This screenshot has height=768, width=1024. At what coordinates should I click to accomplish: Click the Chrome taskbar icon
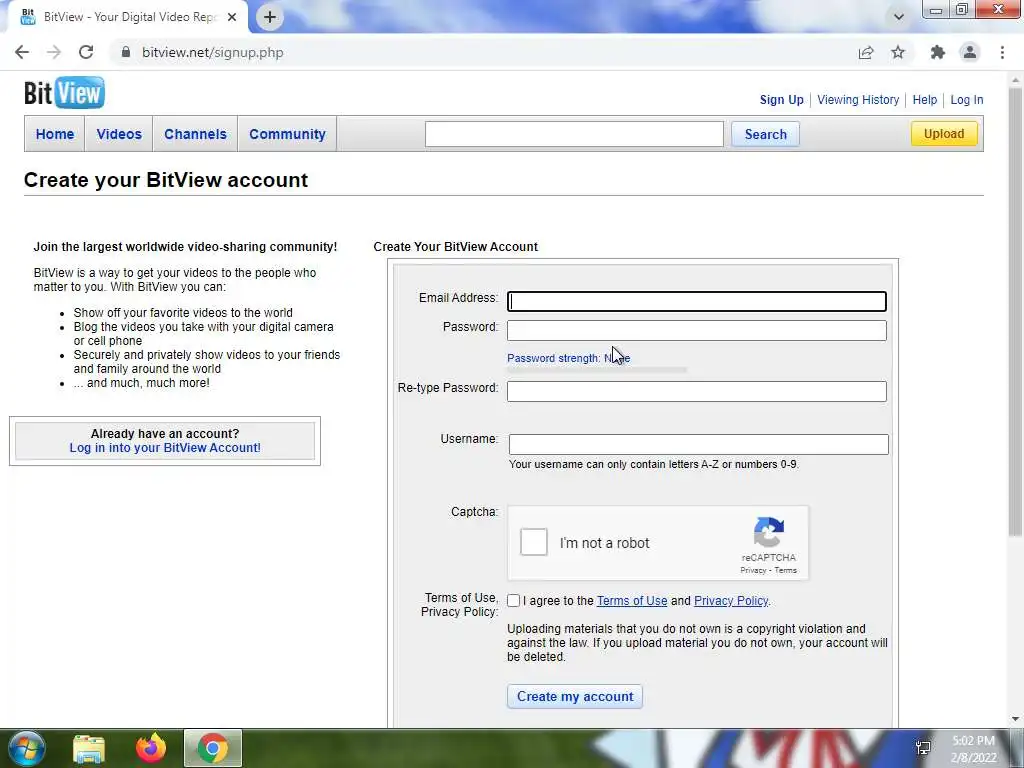[x=213, y=748]
